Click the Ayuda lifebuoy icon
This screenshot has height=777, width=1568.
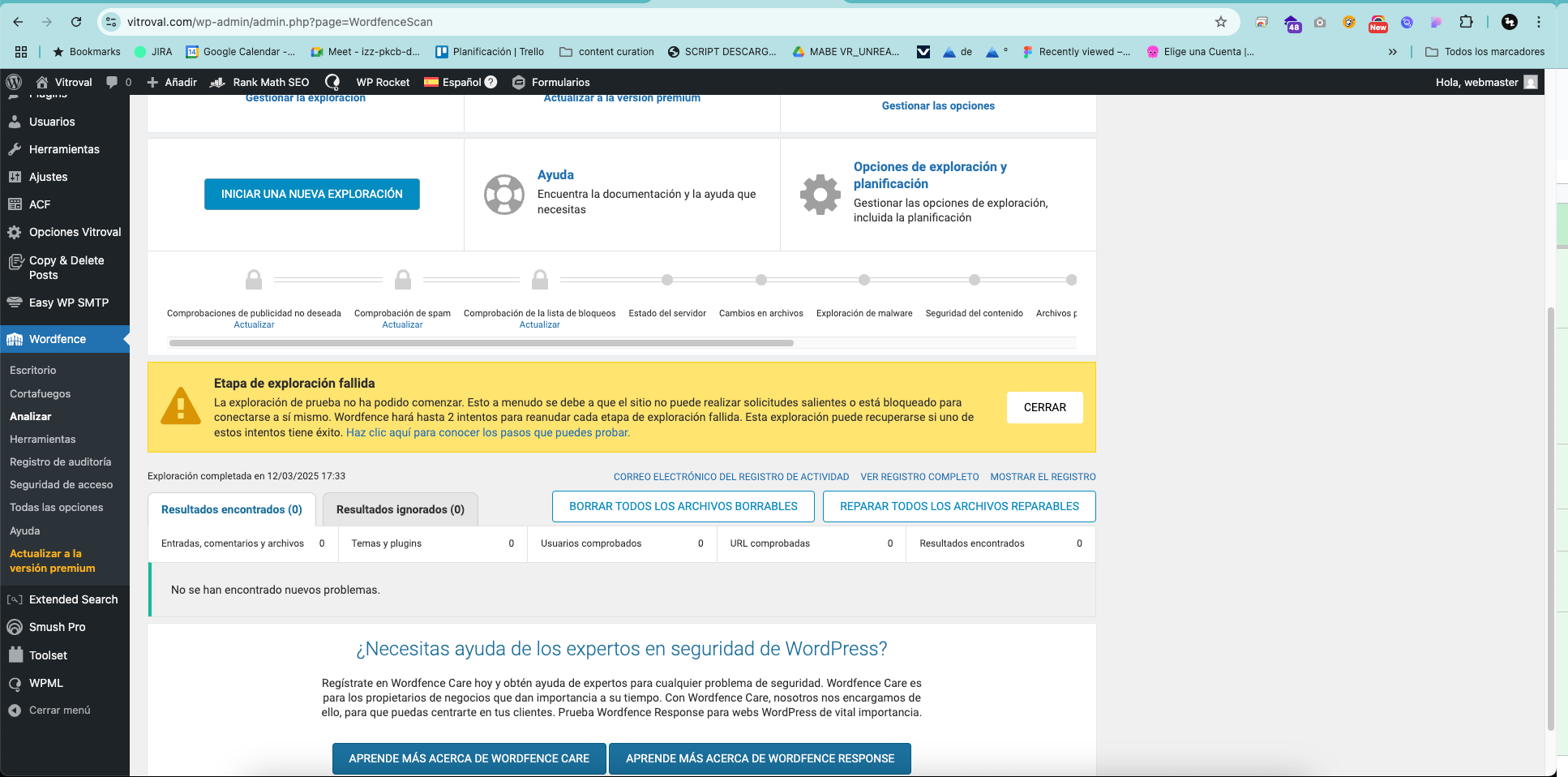[x=504, y=195]
